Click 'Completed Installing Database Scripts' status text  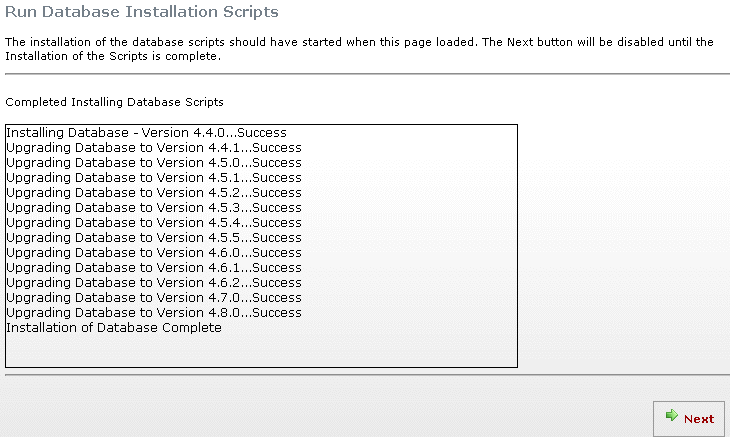(x=115, y=102)
